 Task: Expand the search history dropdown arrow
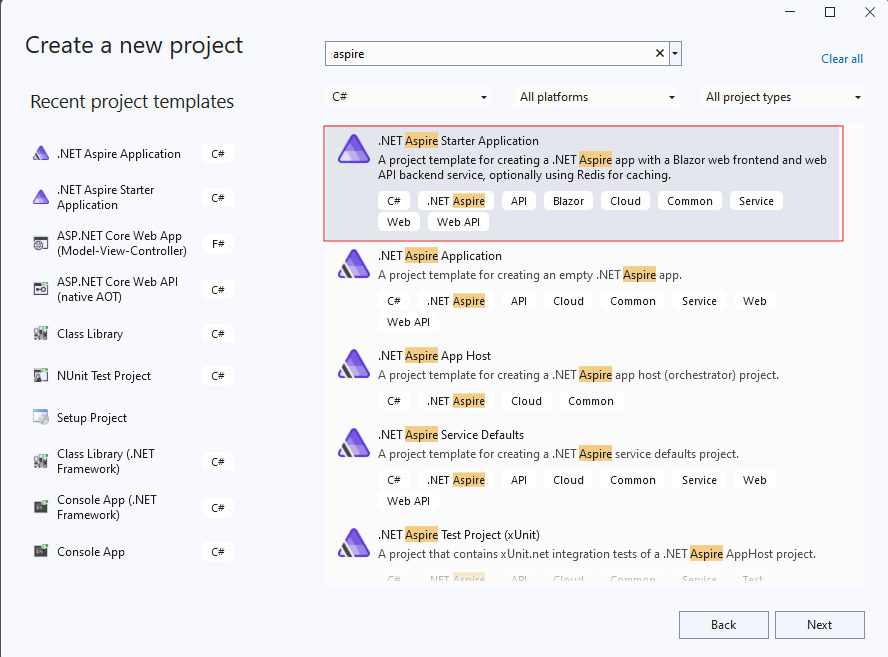point(676,54)
